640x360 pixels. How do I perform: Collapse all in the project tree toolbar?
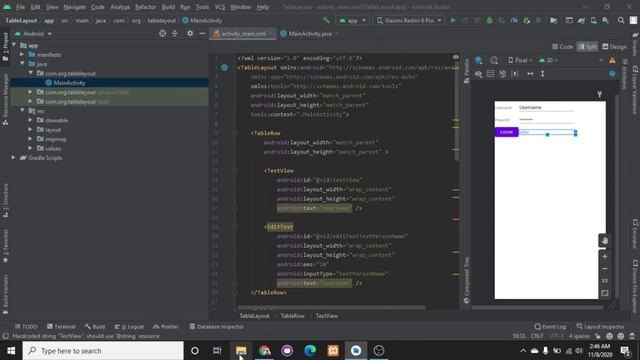tap(175, 33)
